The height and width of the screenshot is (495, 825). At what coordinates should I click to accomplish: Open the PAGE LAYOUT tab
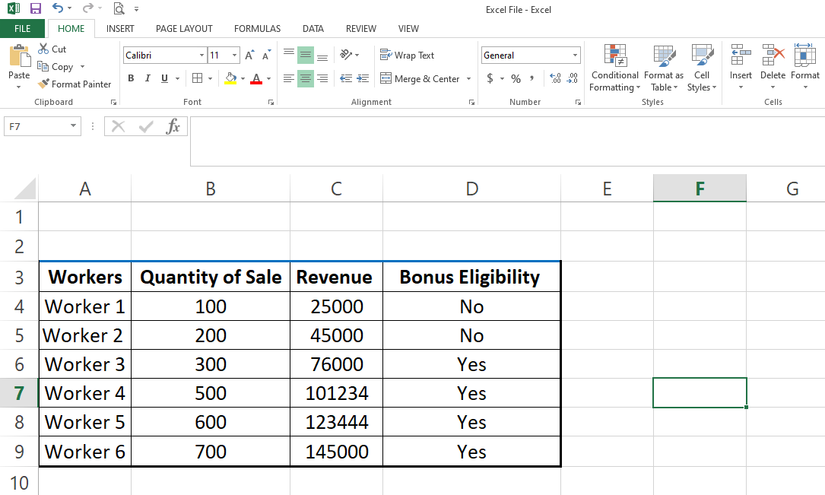184,29
